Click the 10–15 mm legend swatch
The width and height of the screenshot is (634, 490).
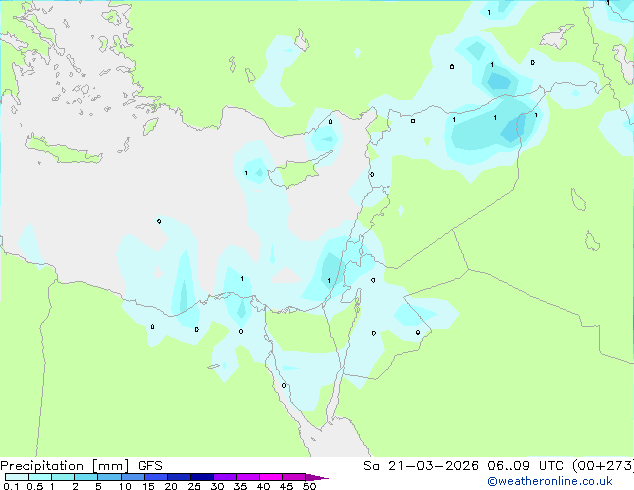[132, 477]
